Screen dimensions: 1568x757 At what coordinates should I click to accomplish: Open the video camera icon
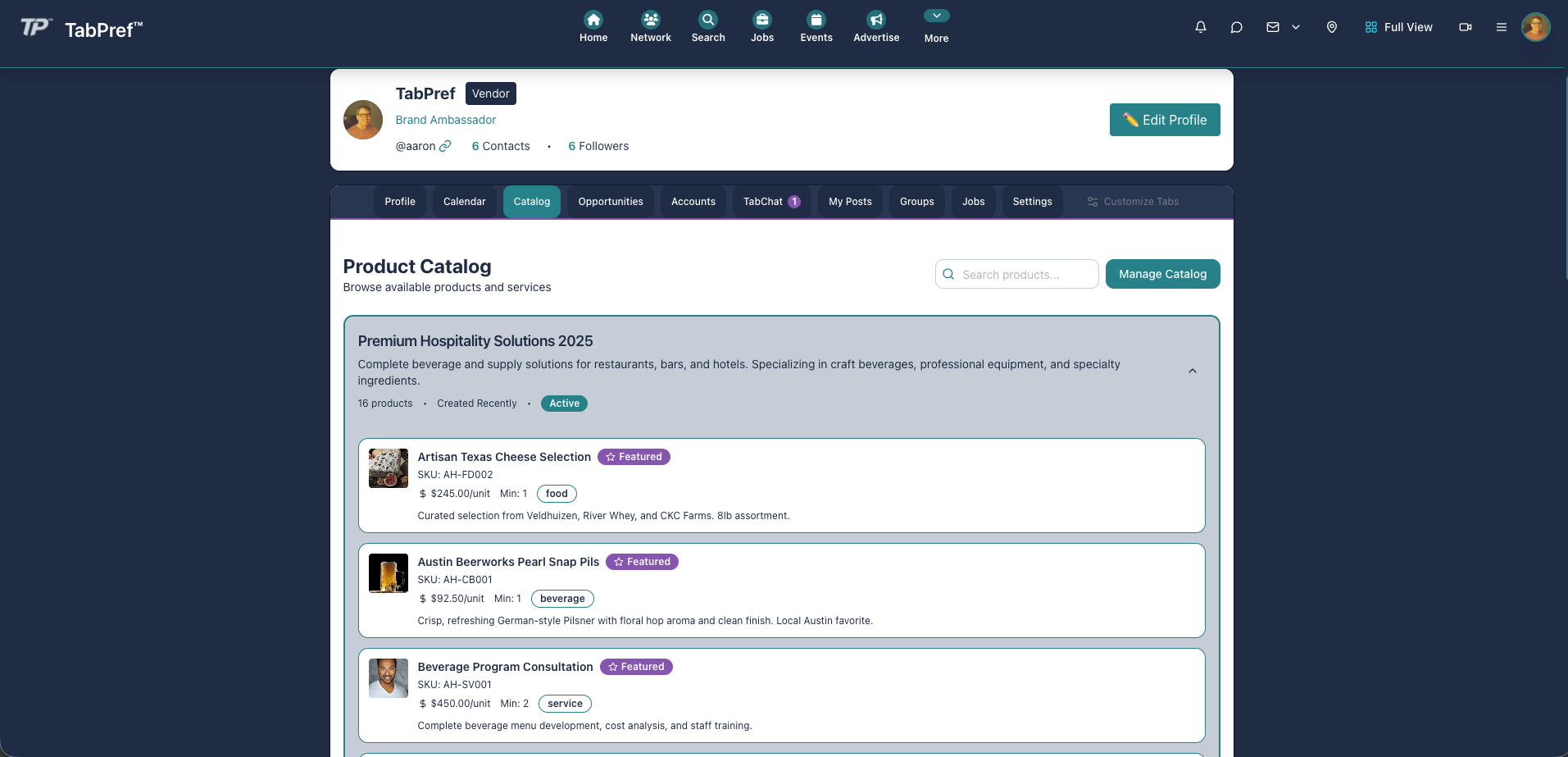[x=1466, y=27]
